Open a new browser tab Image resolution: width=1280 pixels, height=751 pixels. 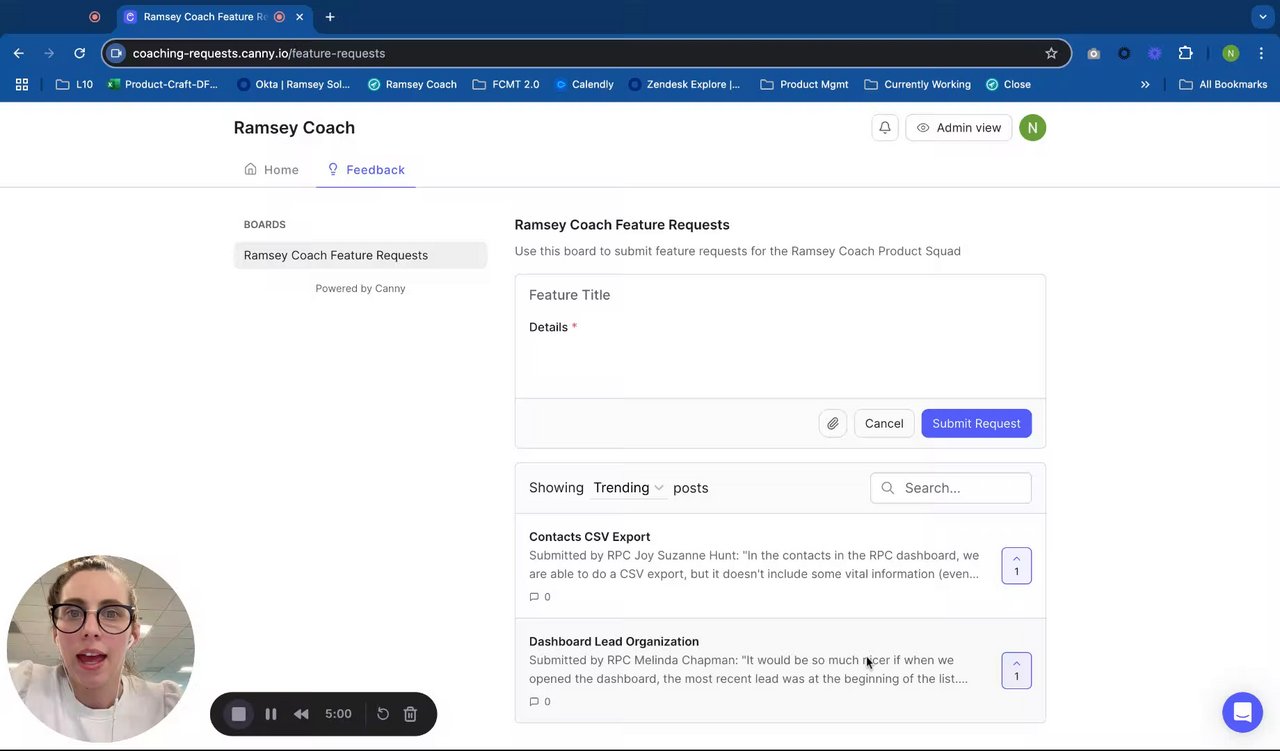[330, 17]
